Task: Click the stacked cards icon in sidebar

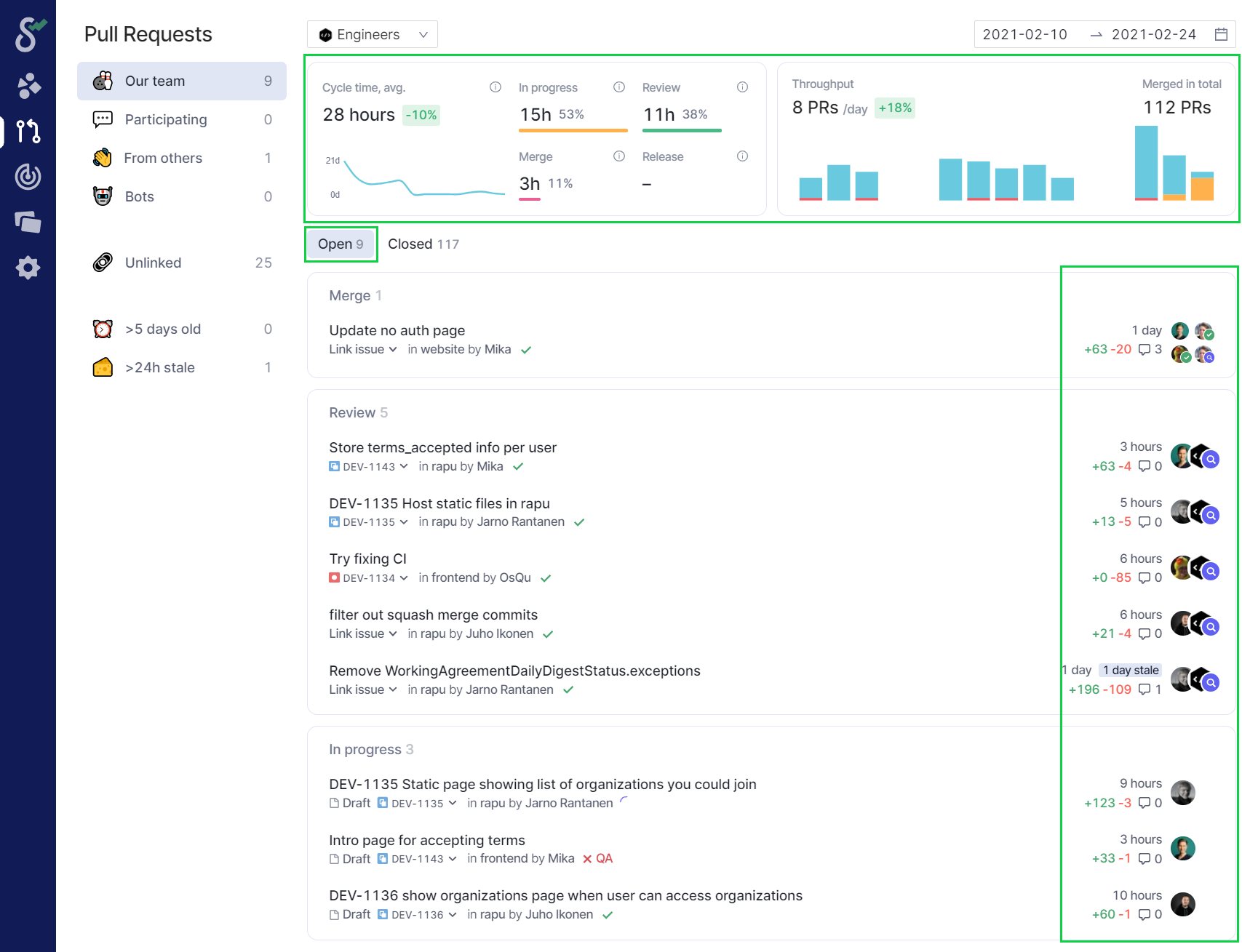Action: click(28, 222)
